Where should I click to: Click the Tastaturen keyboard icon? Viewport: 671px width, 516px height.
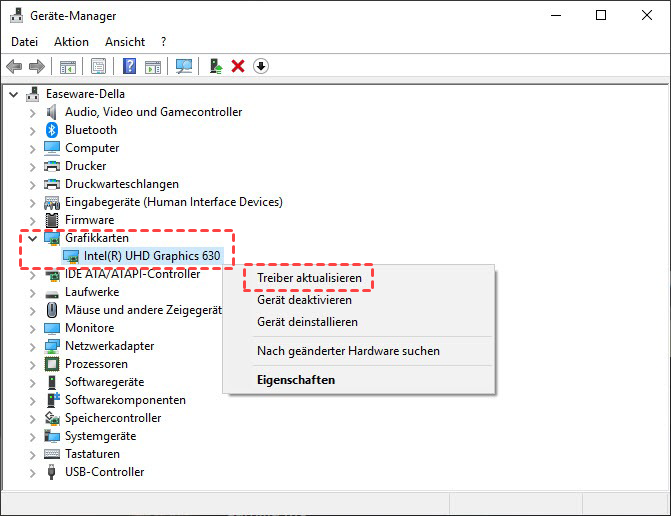coord(52,454)
